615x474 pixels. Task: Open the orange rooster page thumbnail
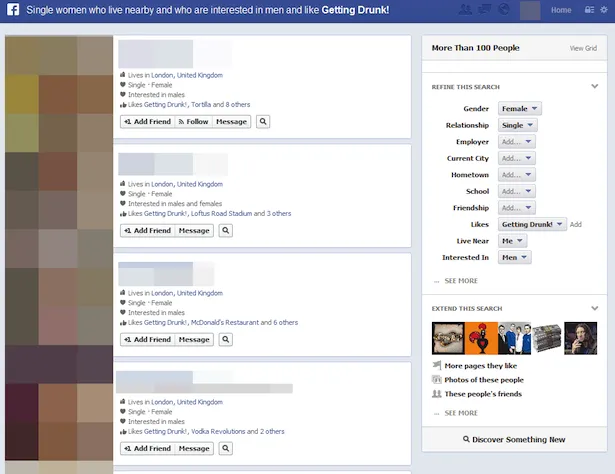481,338
